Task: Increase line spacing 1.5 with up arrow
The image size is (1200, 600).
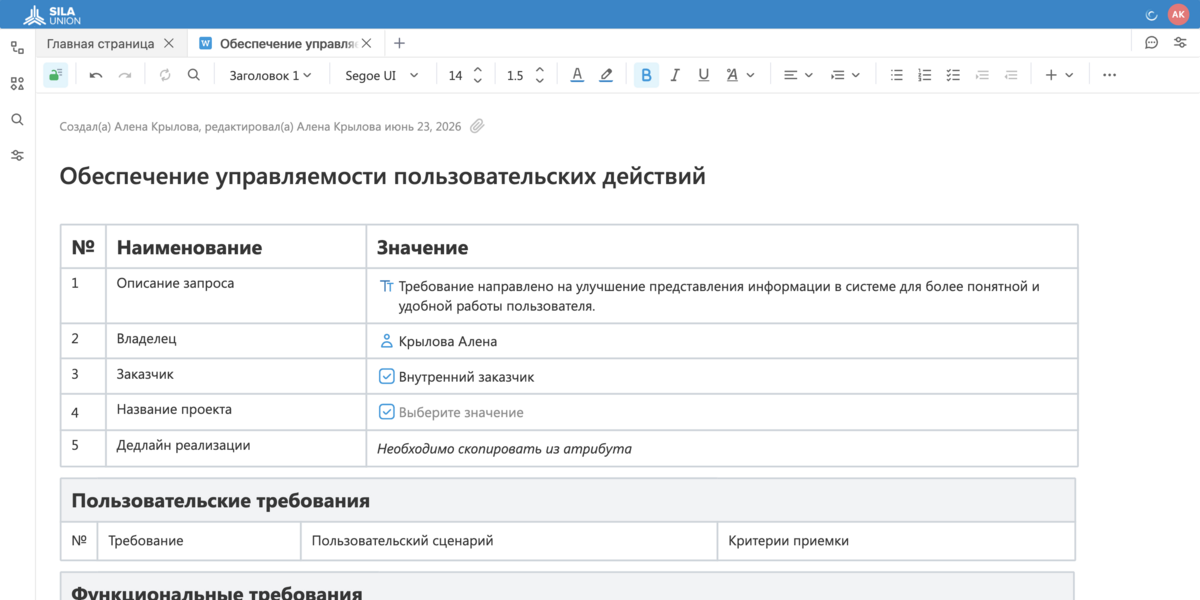Action: pos(540,69)
